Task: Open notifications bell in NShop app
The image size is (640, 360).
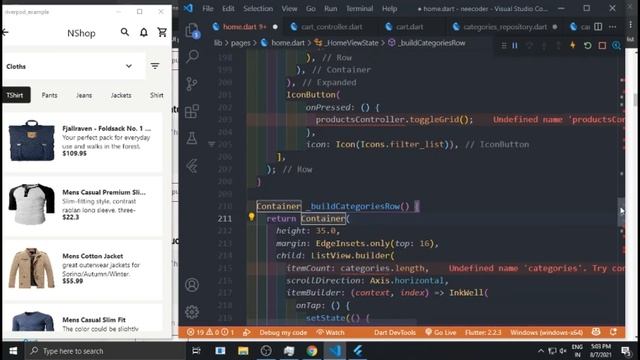Action: 144,32
